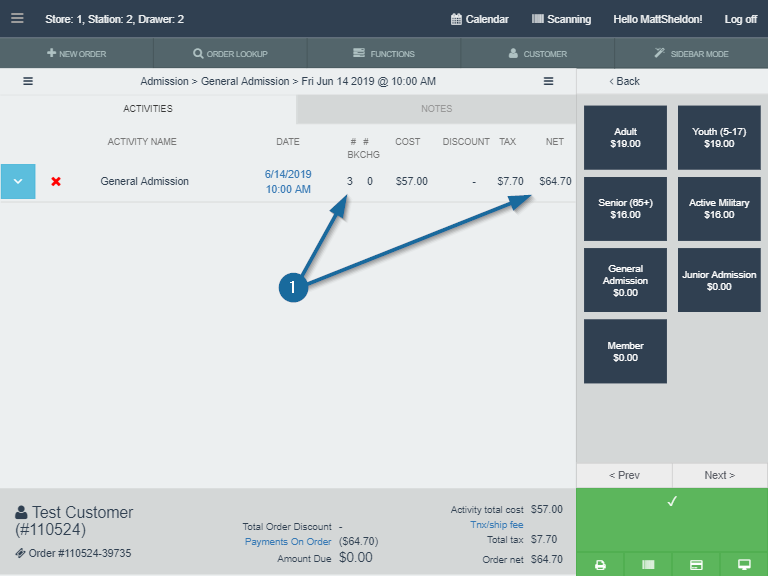Click the monitor display icon

point(744,565)
